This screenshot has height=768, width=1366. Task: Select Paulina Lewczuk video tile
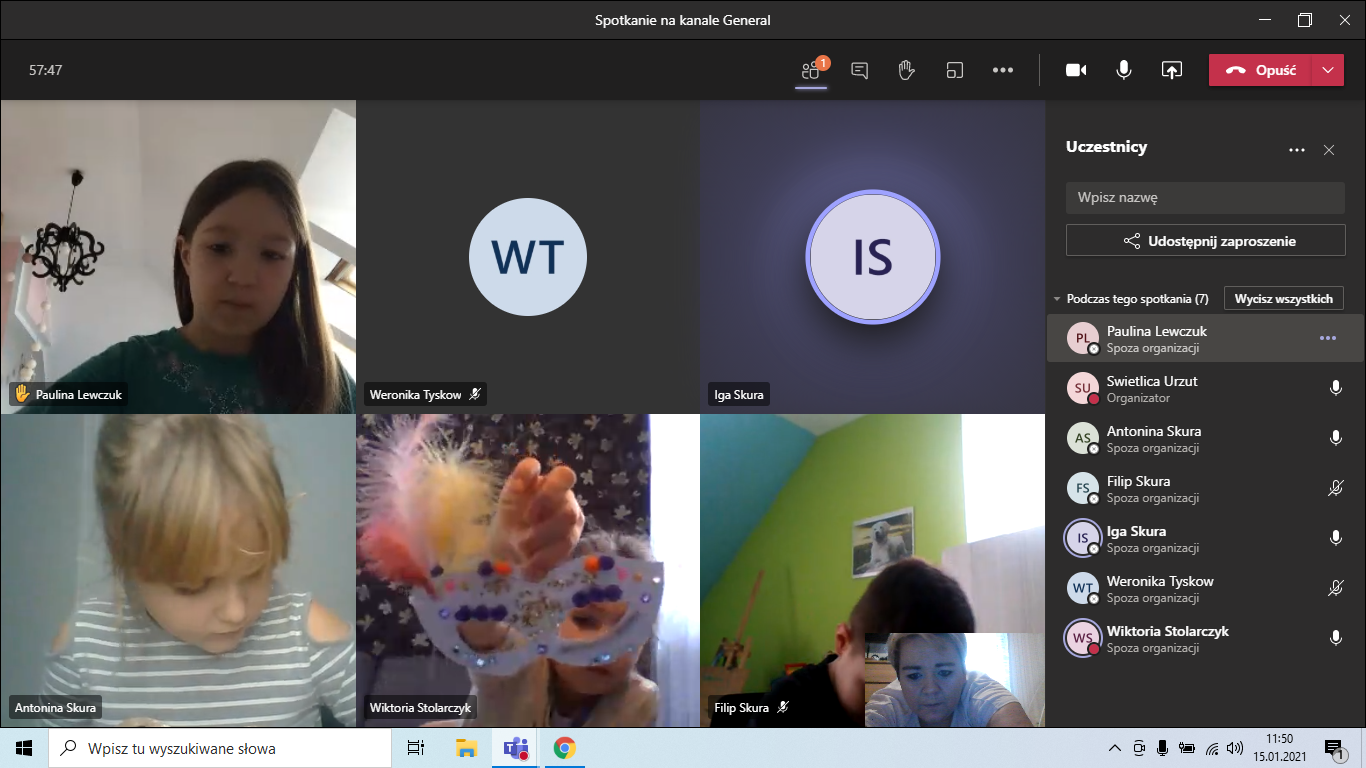pyautogui.click(x=178, y=257)
